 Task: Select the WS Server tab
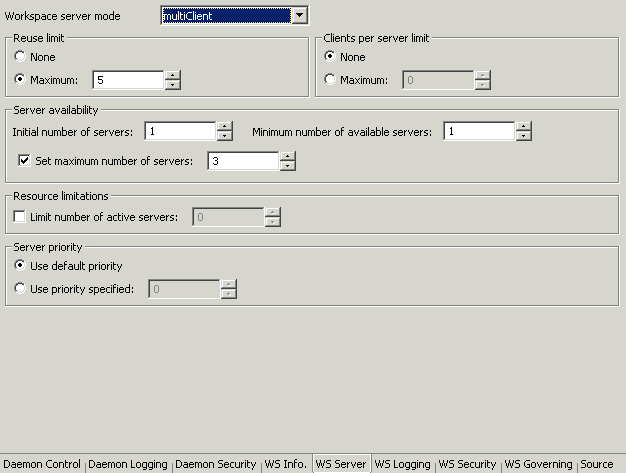coord(341,464)
